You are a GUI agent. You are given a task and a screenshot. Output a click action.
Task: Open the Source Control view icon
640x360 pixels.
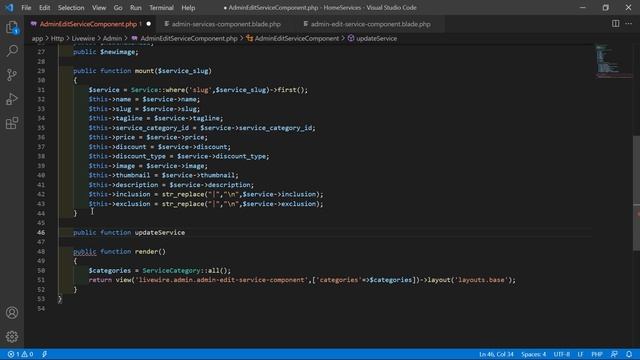click(12, 75)
